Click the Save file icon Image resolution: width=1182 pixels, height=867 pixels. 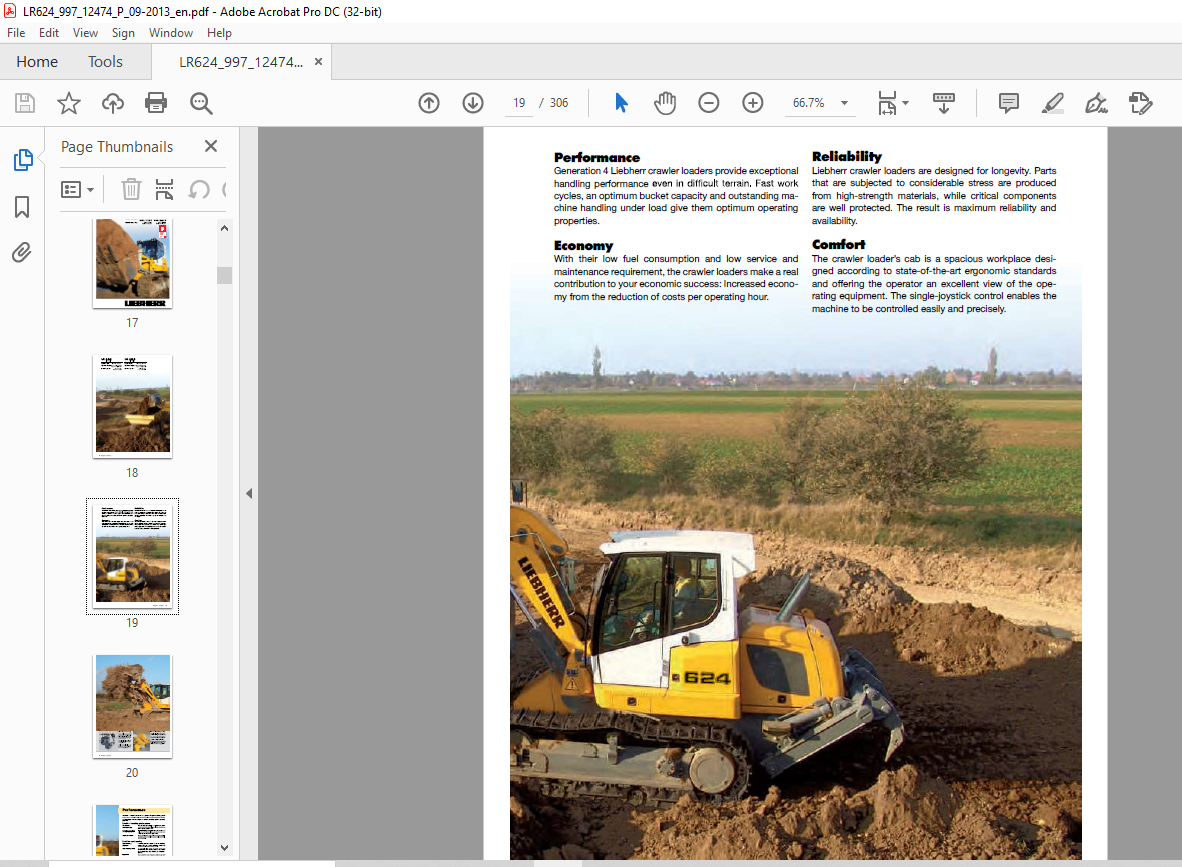pyautogui.click(x=25, y=103)
